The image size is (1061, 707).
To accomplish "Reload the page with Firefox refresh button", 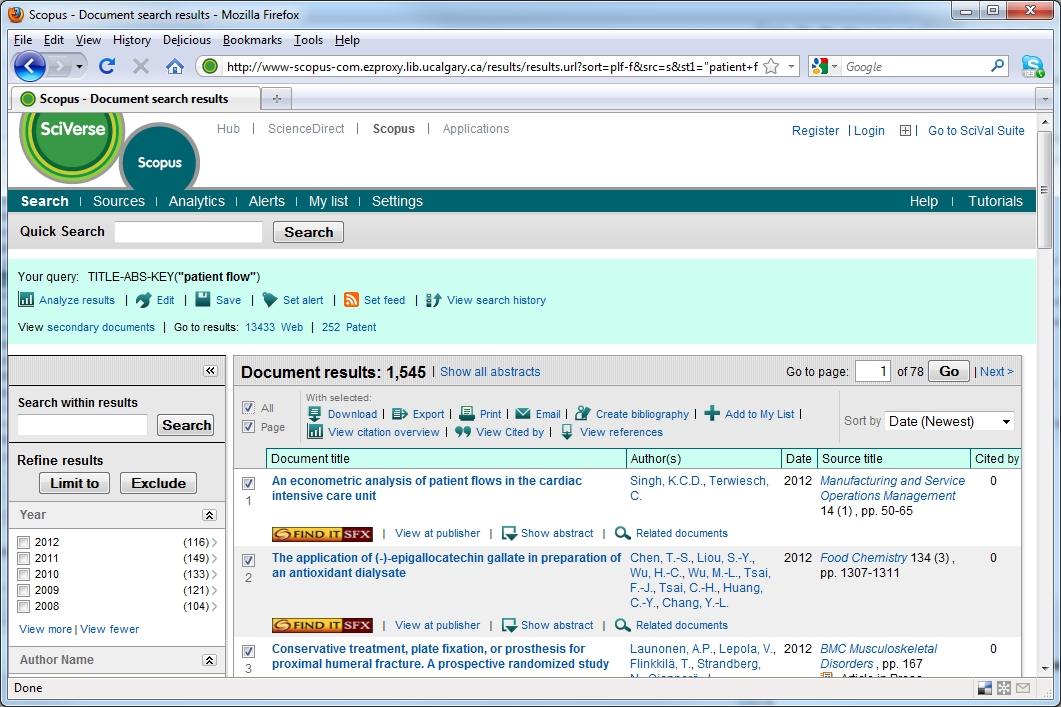I will [107, 66].
